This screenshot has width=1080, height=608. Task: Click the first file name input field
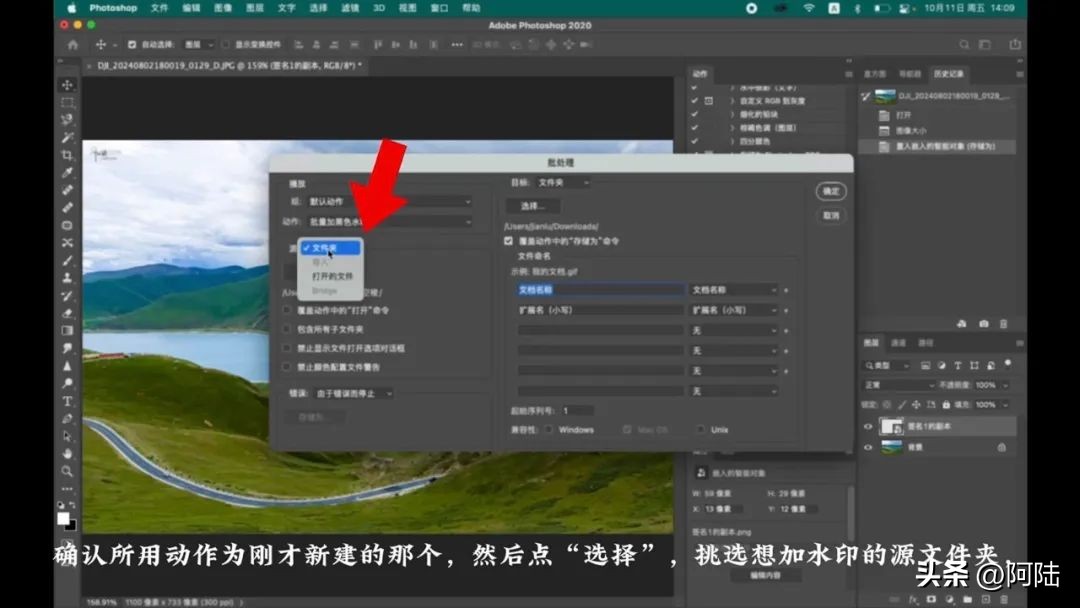tap(601, 290)
